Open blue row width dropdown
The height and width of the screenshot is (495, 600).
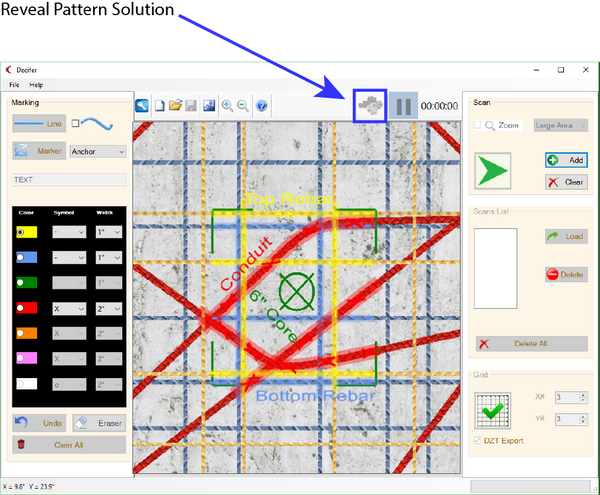109,257
